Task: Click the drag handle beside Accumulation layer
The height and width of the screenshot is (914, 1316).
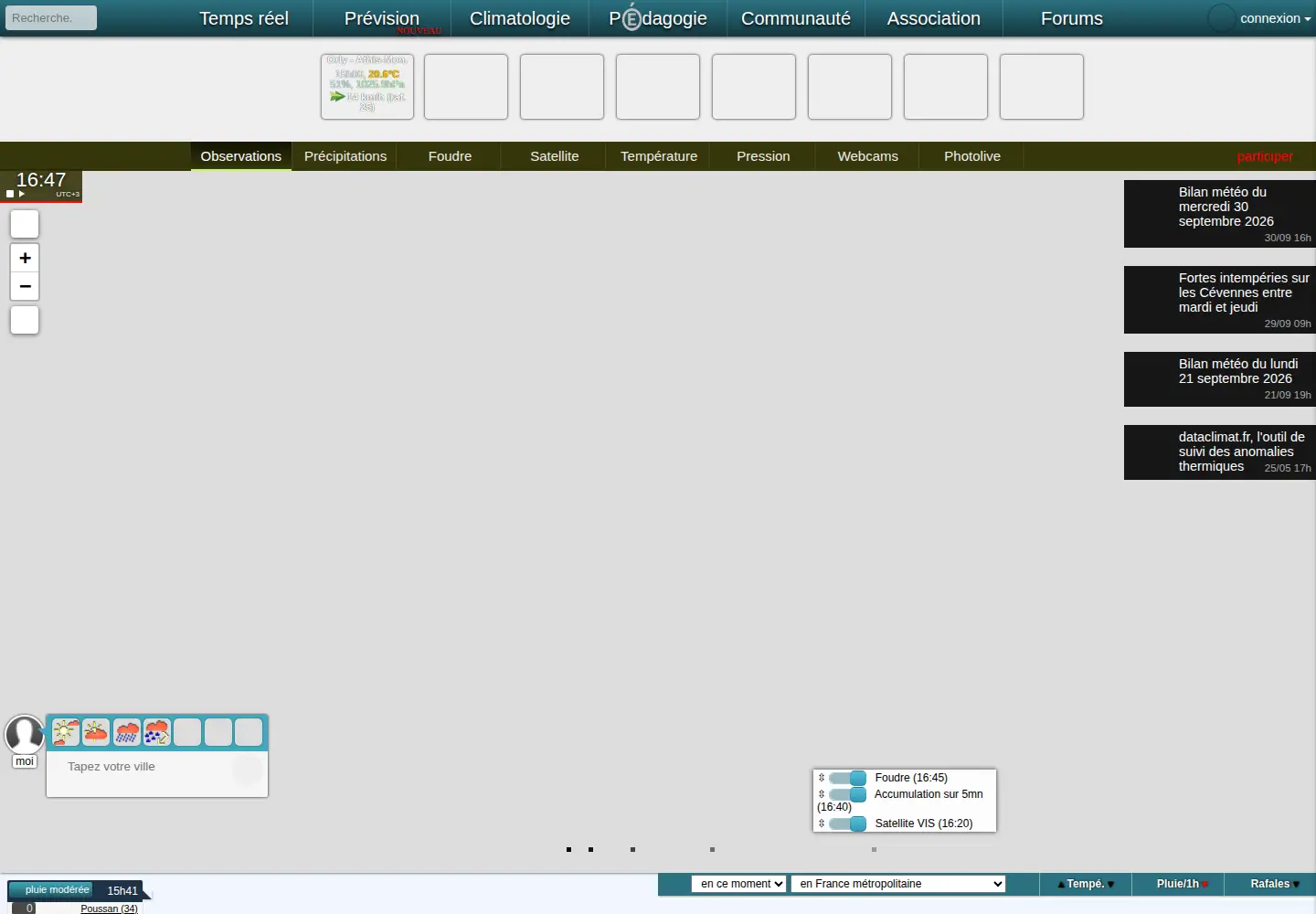Action: pos(822,794)
